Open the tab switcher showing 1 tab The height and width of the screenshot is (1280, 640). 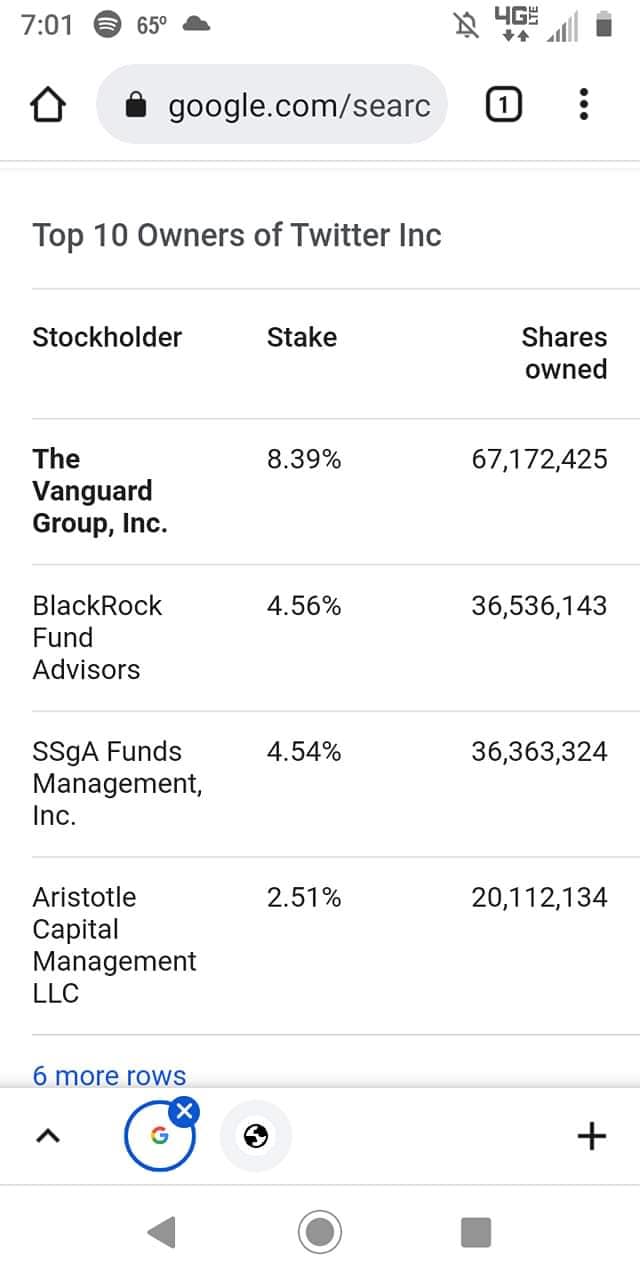pos(504,105)
